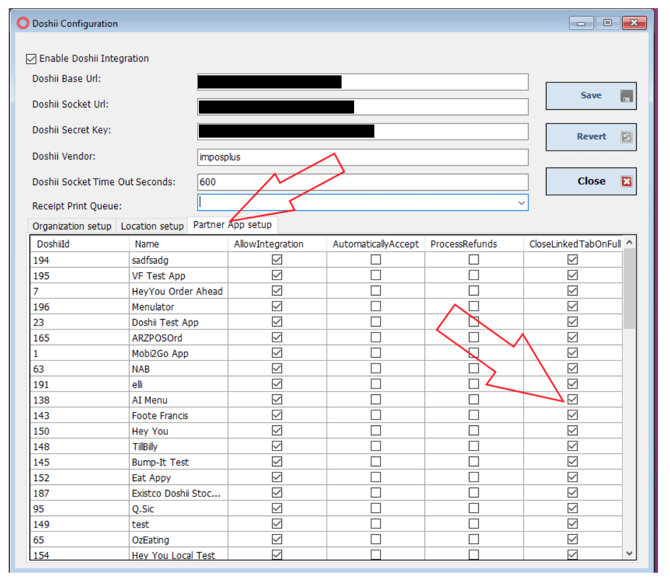670x580 pixels.
Task: Select the ARZPOSOrd name cell
Action: [x=179, y=337]
